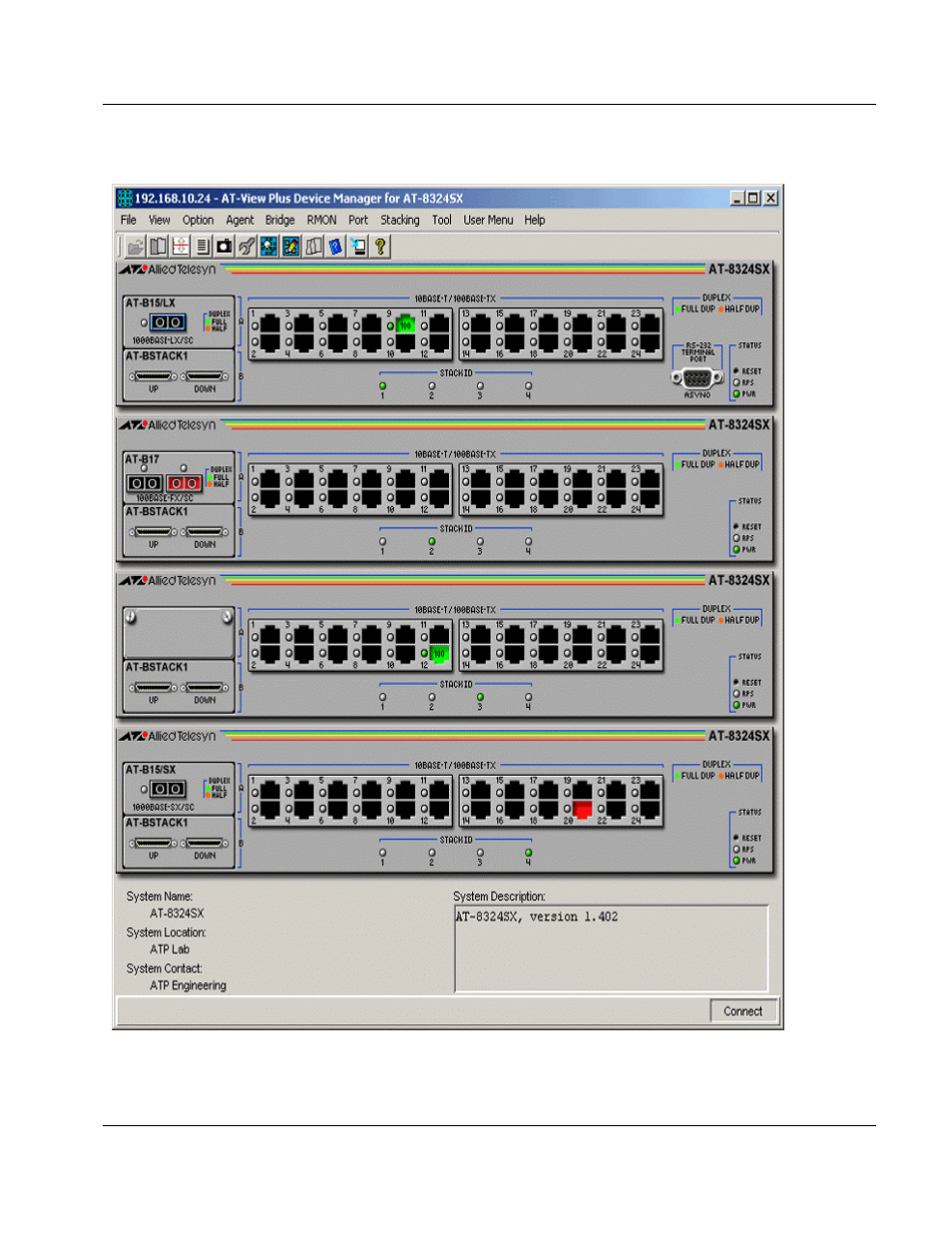Click the gray pages toolbar icon
952x1233 pixels.
pyautogui.click(x=313, y=246)
